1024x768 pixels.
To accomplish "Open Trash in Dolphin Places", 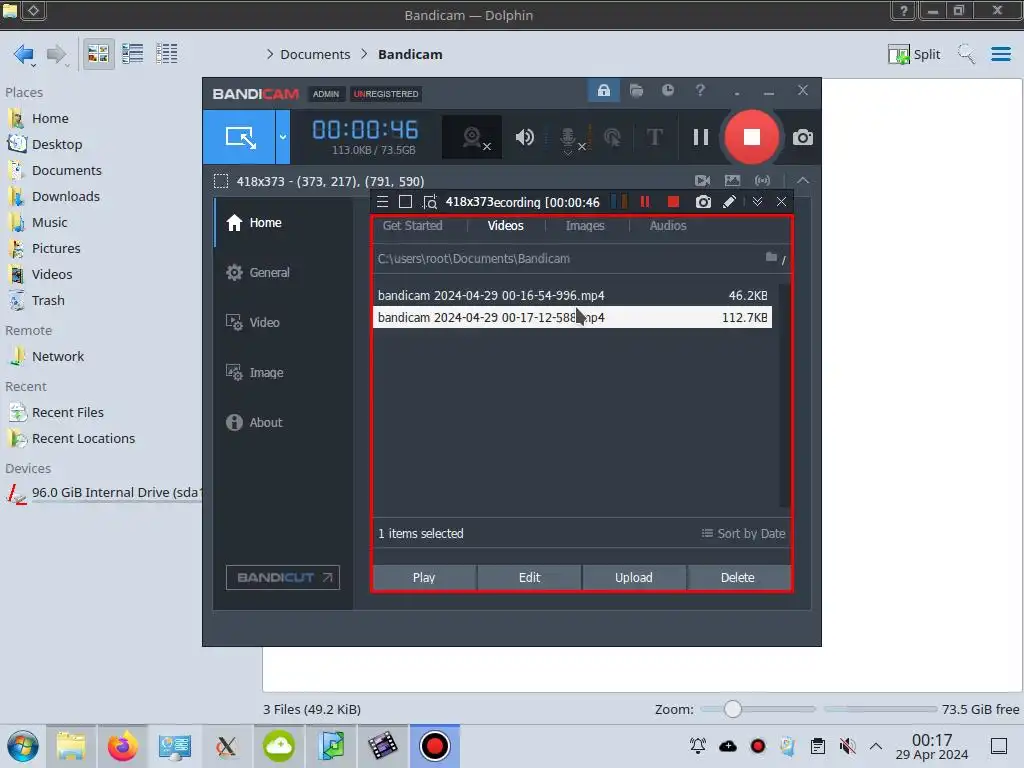I will pyautogui.click(x=48, y=301).
